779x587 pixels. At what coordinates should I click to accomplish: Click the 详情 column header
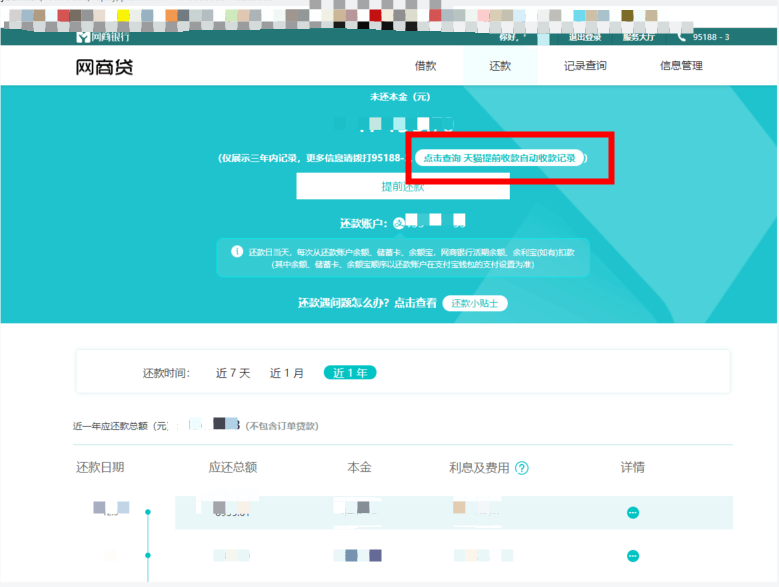coord(632,467)
